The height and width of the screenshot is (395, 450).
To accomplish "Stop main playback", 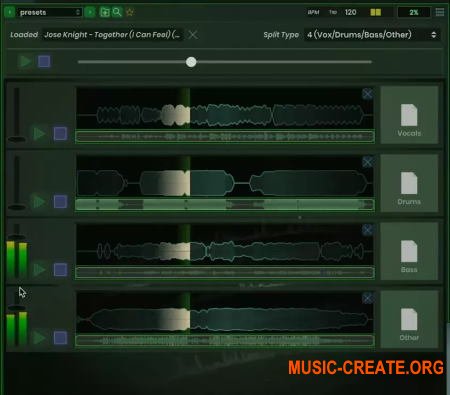I will [x=44, y=61].
